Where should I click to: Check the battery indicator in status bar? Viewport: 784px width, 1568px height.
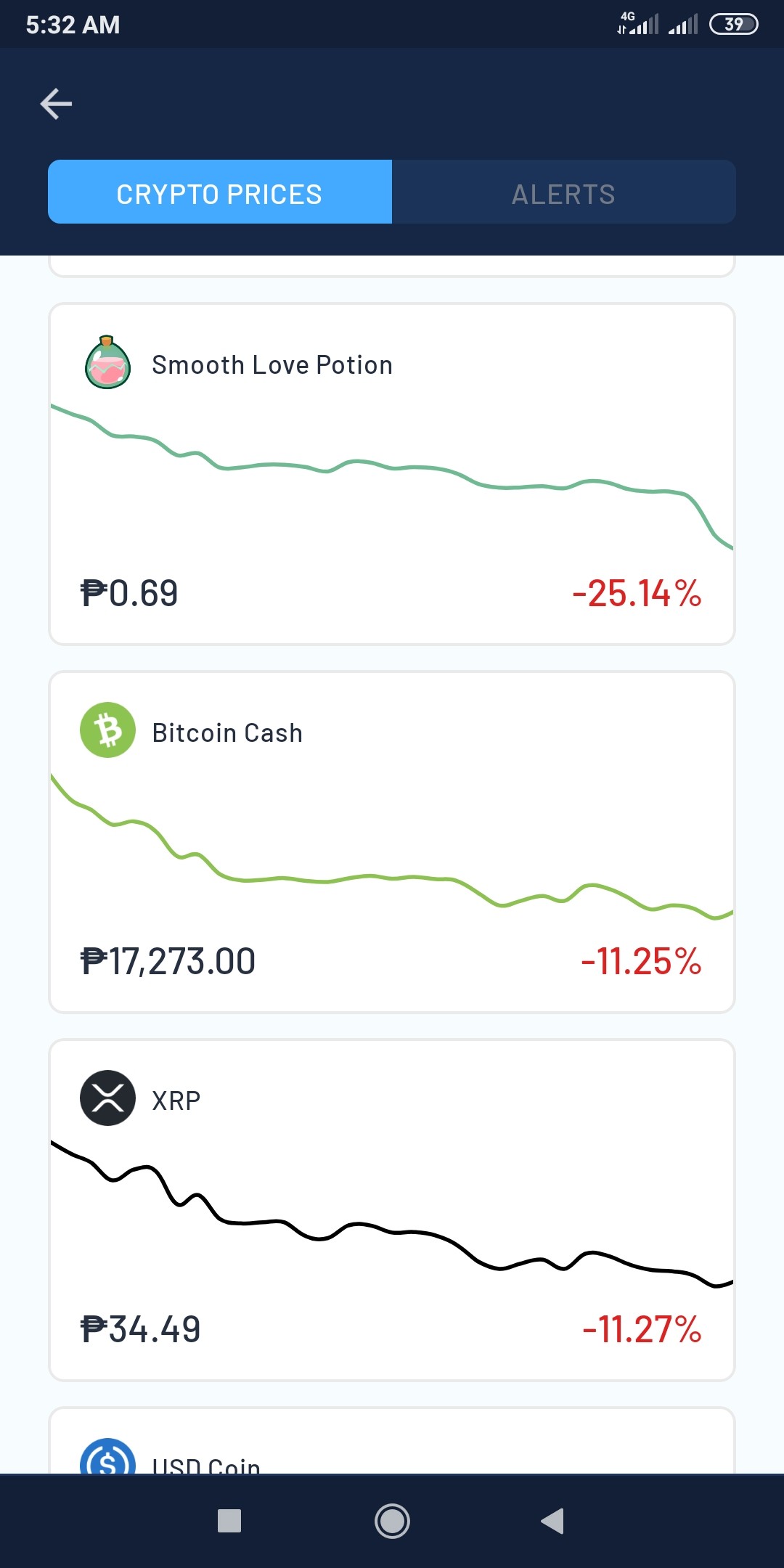[x=734, y=24]
